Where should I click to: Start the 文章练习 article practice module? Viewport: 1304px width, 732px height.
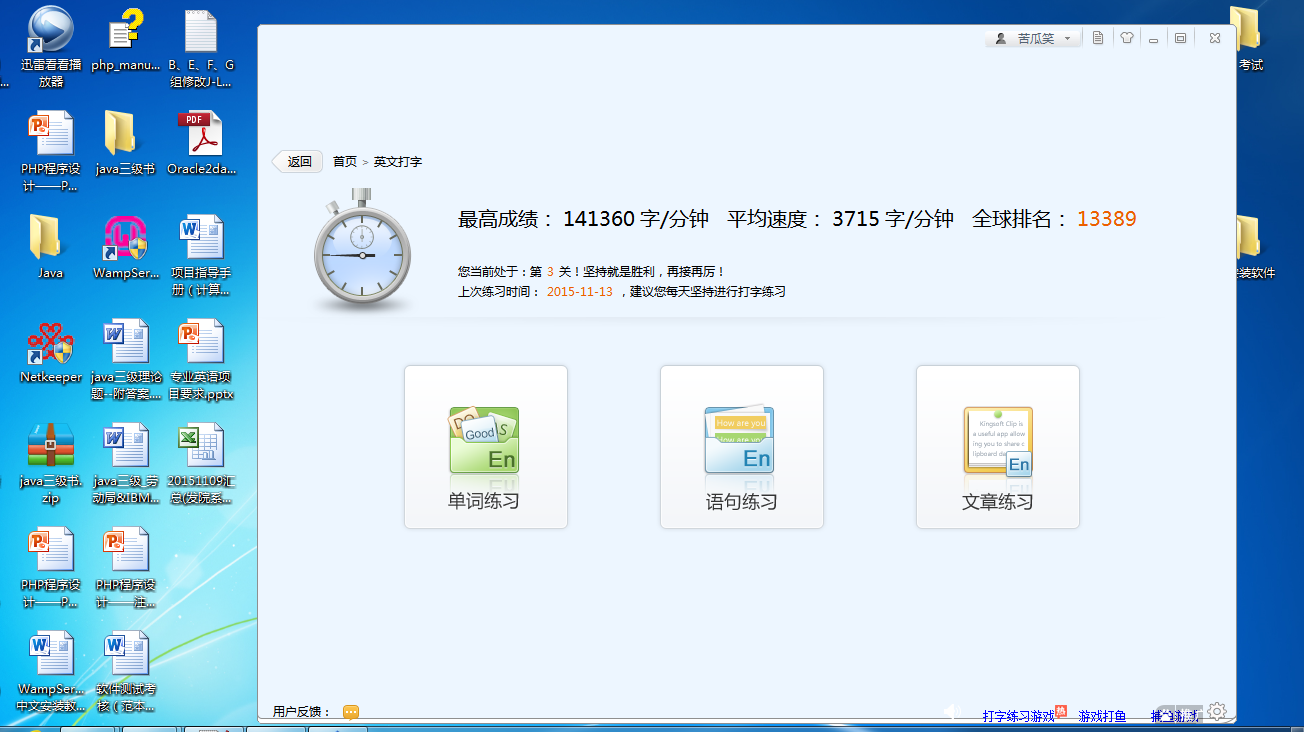997,447
